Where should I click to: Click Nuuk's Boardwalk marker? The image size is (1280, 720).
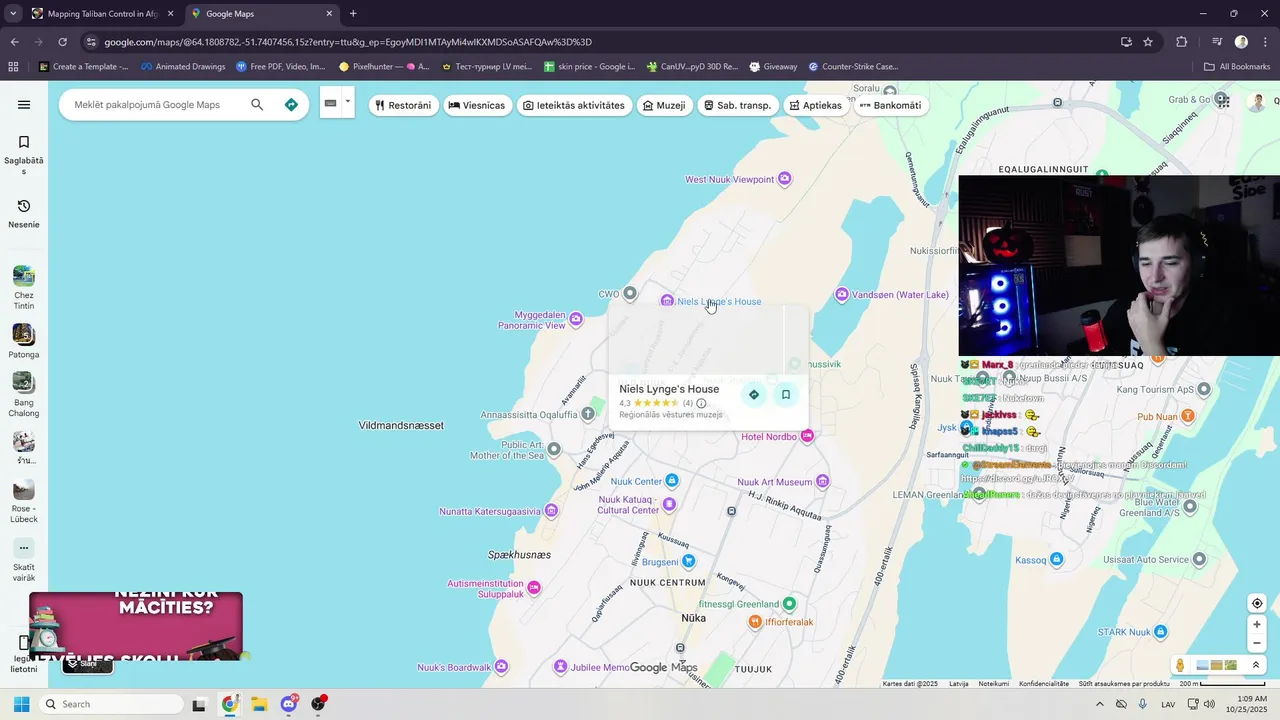[502, 667]
